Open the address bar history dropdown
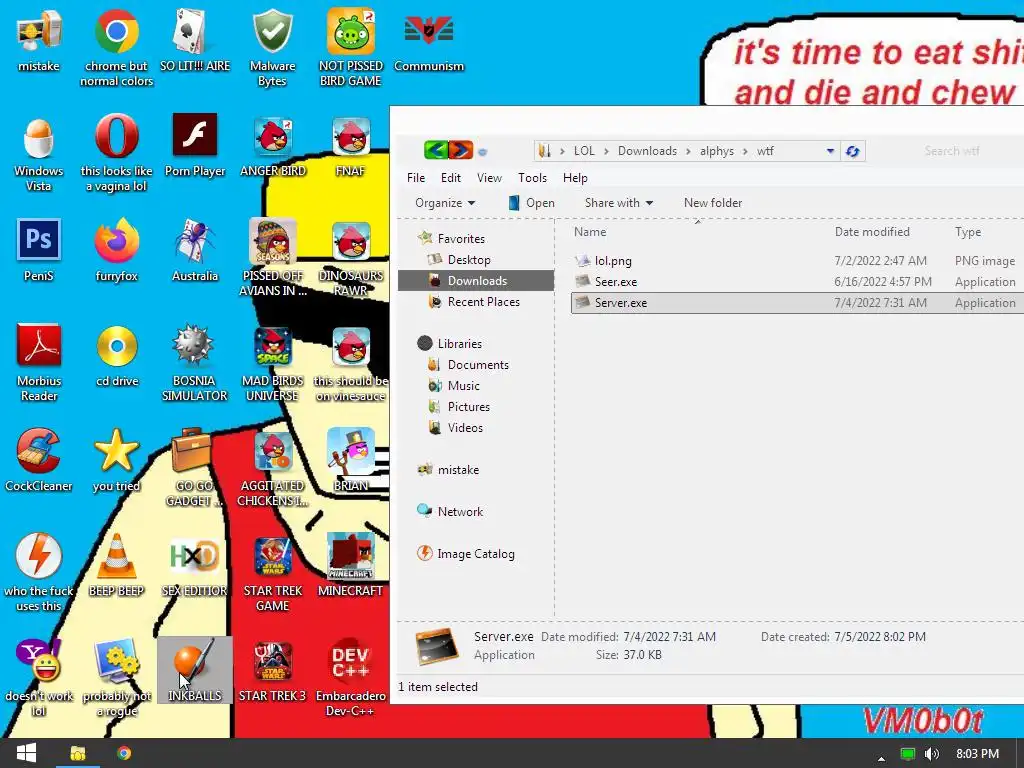1024x768 pixels. pos(830,151)
